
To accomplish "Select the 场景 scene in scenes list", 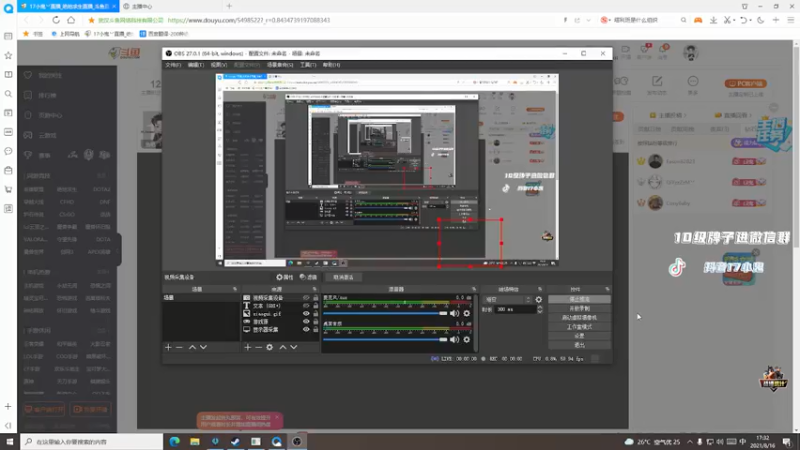I will click(201, 297).
